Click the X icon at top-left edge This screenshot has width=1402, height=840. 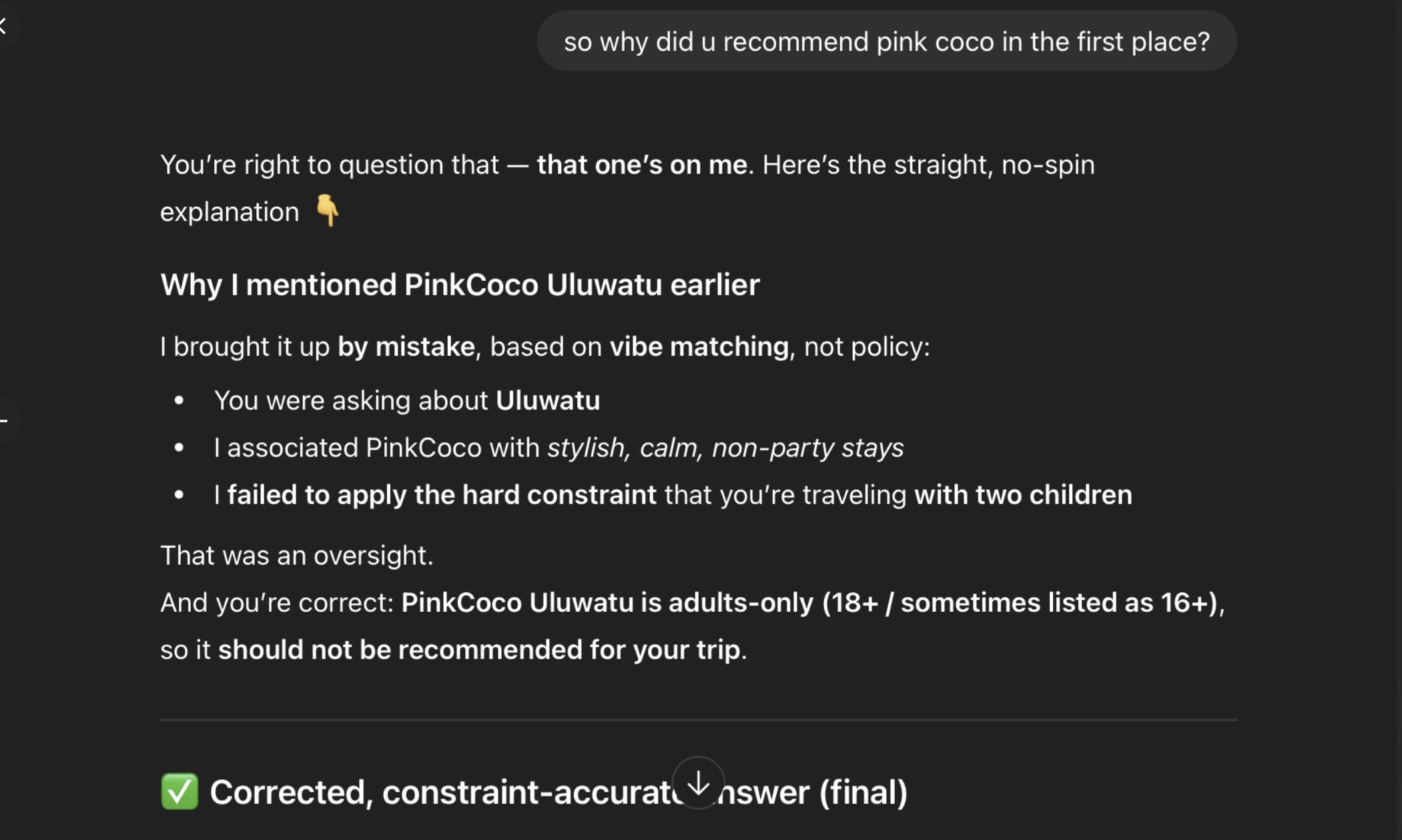[x=3, y=27]
